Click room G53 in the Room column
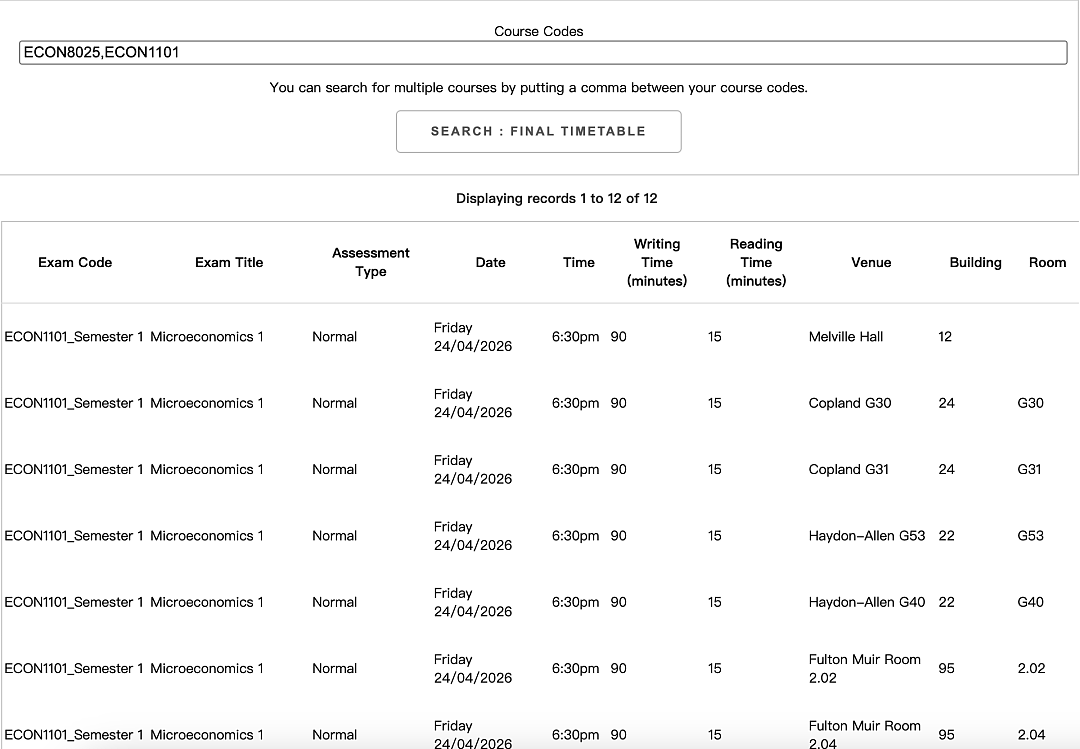This screenshot has width=1080, height=749. coord(1030,536)
